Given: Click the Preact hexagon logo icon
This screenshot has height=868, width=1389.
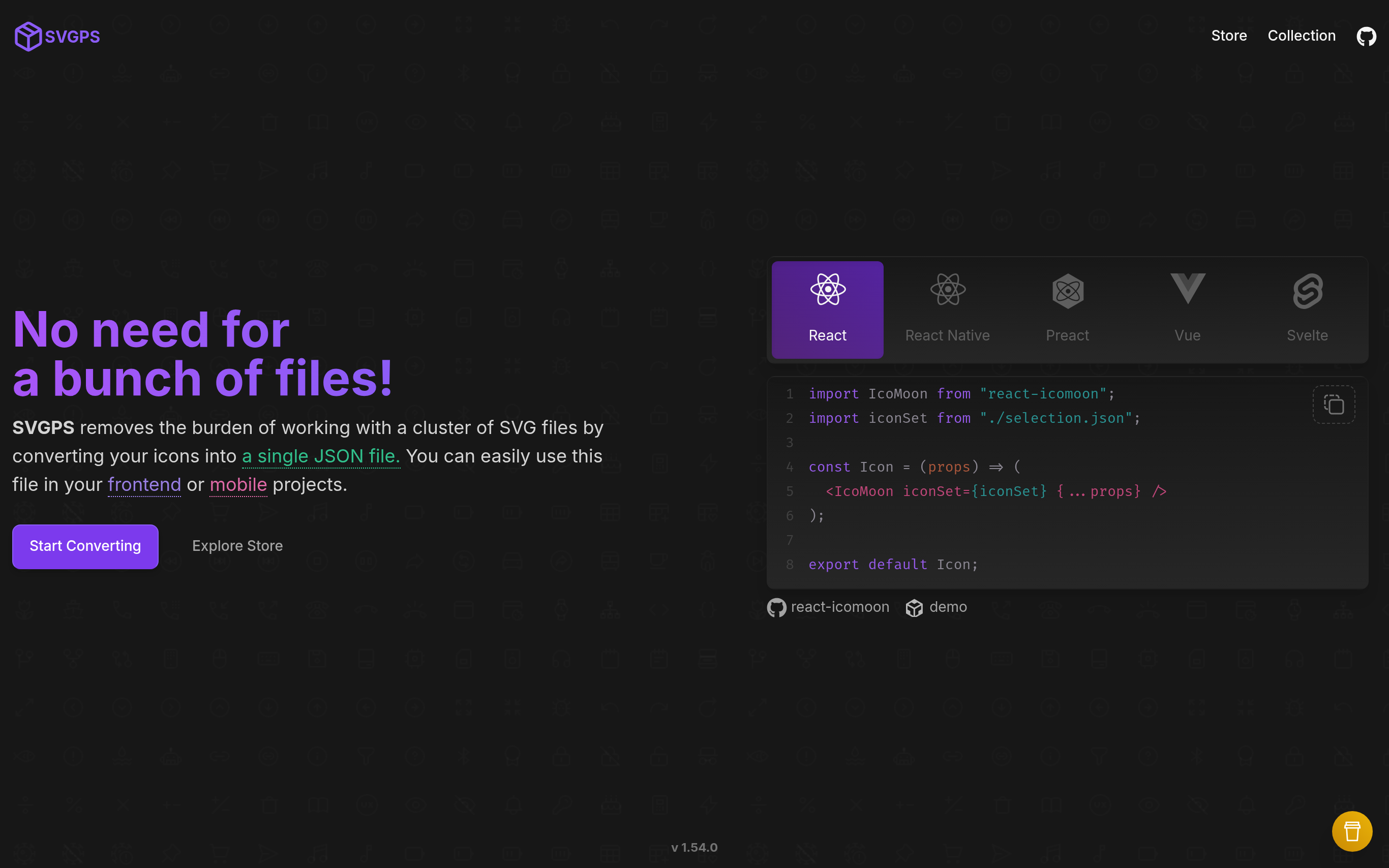Looking at the screenshot, I should [x=1068, y=291].
